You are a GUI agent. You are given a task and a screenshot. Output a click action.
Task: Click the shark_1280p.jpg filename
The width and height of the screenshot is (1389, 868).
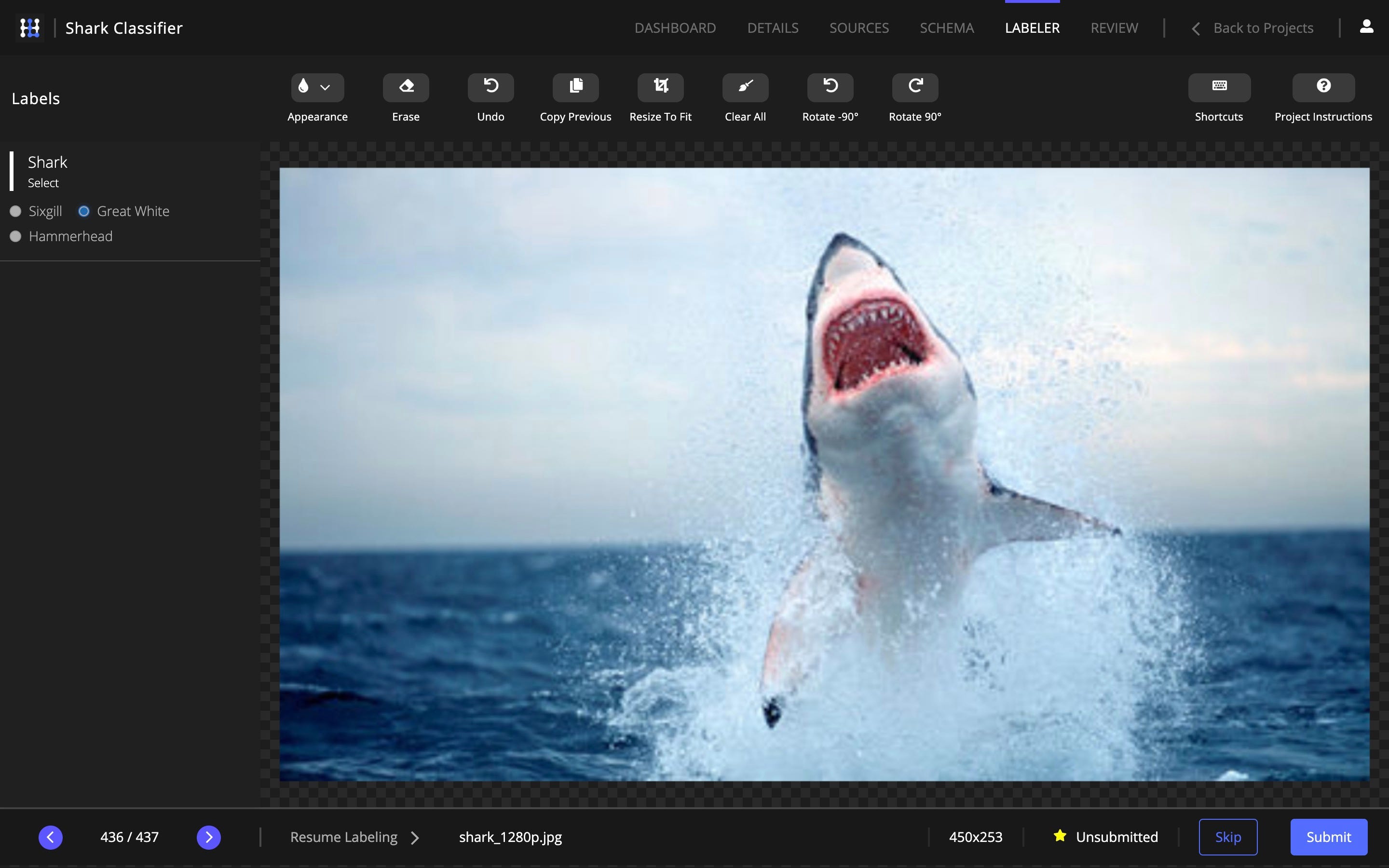tap(510, 837)
